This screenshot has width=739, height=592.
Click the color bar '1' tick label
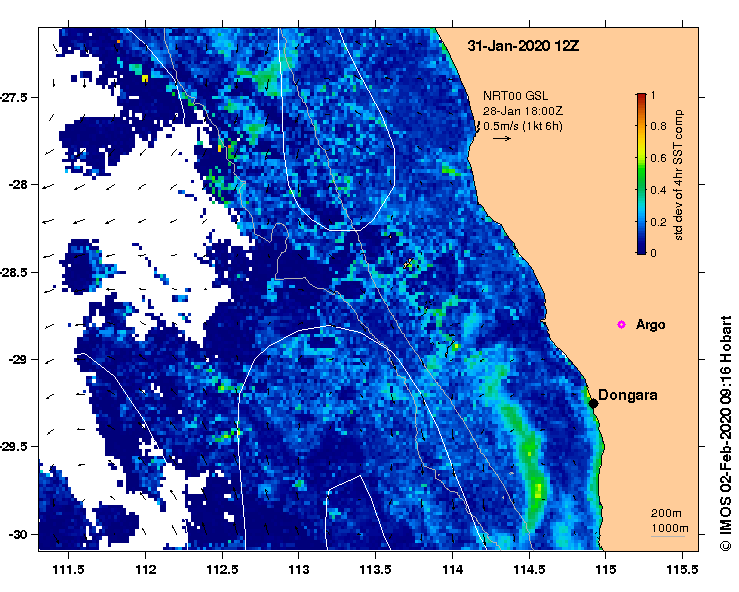[x=653, y=95]
